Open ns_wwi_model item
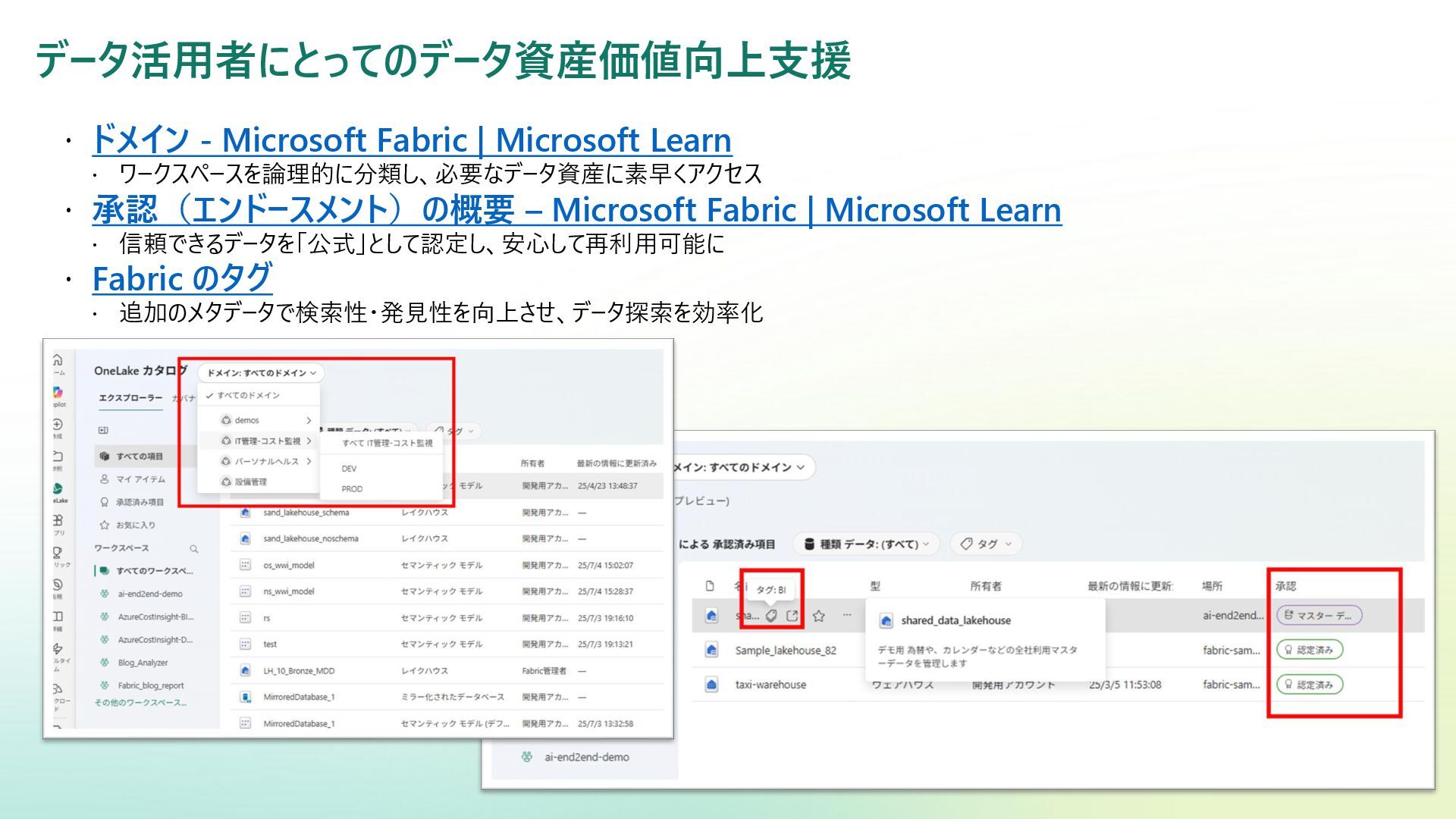1456x819 pixels. (289, 591)
